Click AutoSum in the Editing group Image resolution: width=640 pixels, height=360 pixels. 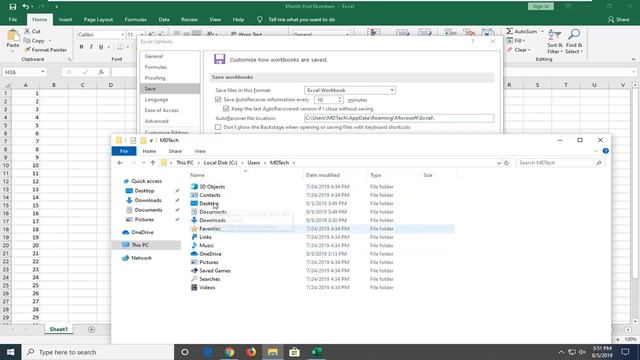(522, 31)
